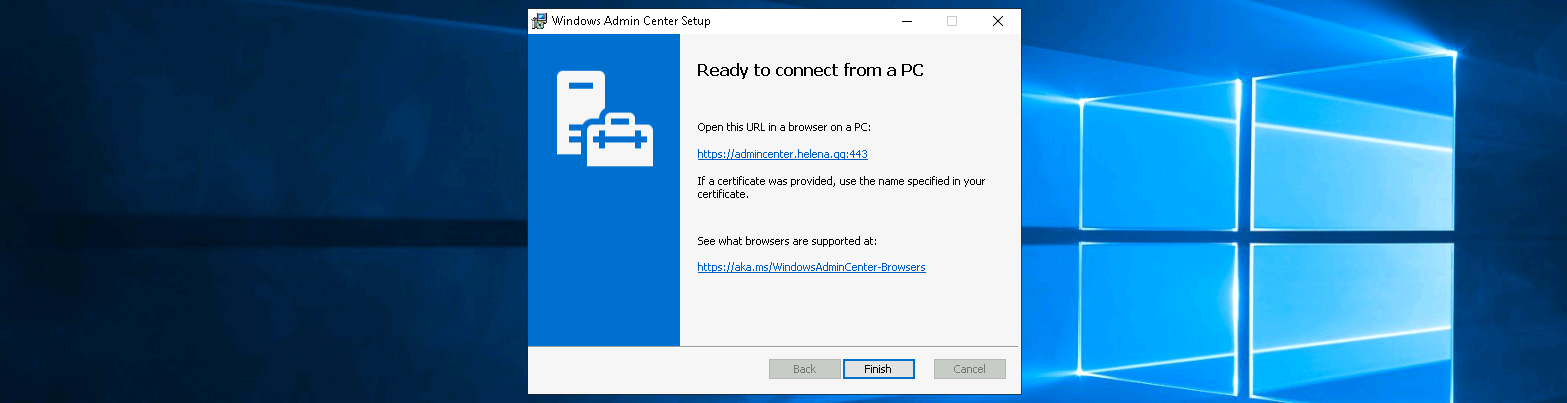Click the empty blue sidebar below the graphic
This screenshot has width=1567, height=403.
coord(603,270)
